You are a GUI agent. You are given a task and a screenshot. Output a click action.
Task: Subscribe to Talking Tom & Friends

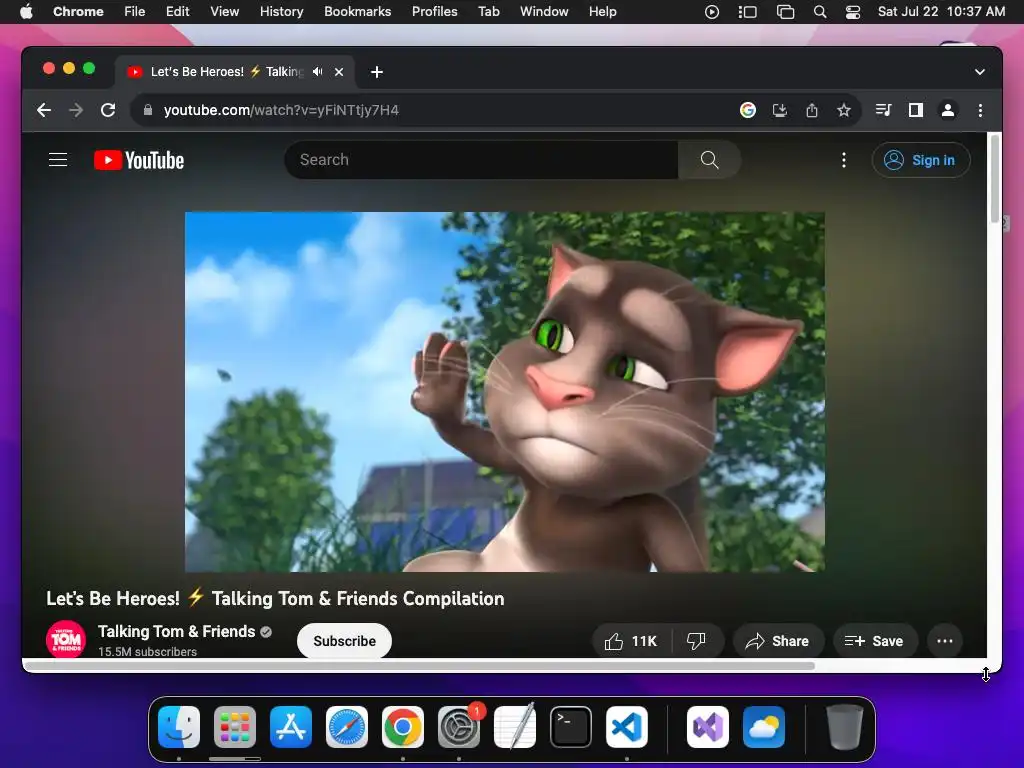pyautogui.click(x=344, y=641)
